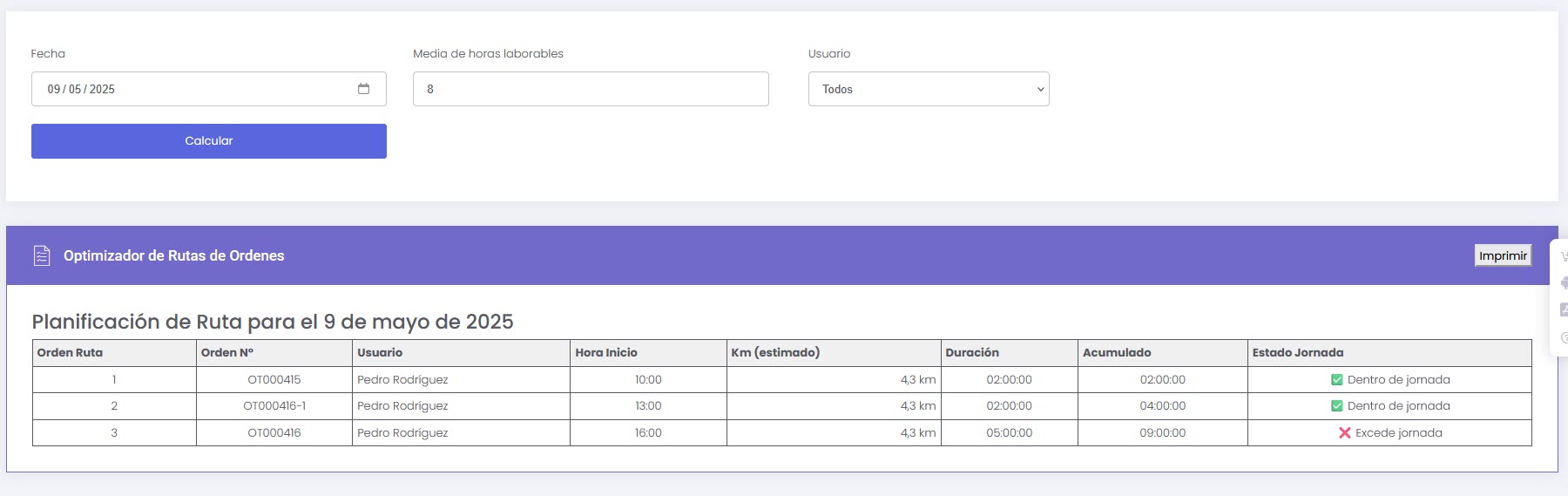The width and height of the screenshot is (1568, 496).
Task: Click the Fecha label
Action: tap(48, 54)
